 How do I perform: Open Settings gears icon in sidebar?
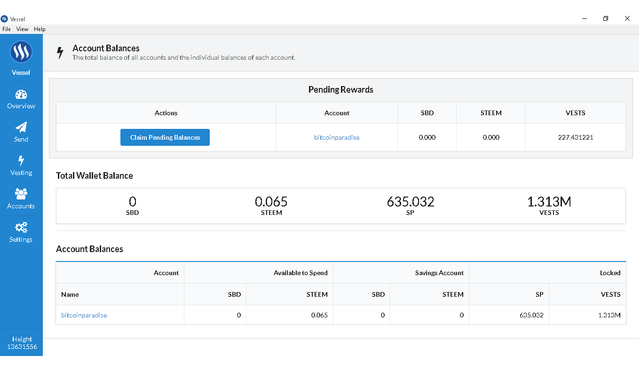pyautogui.click(x=21, y=227)
